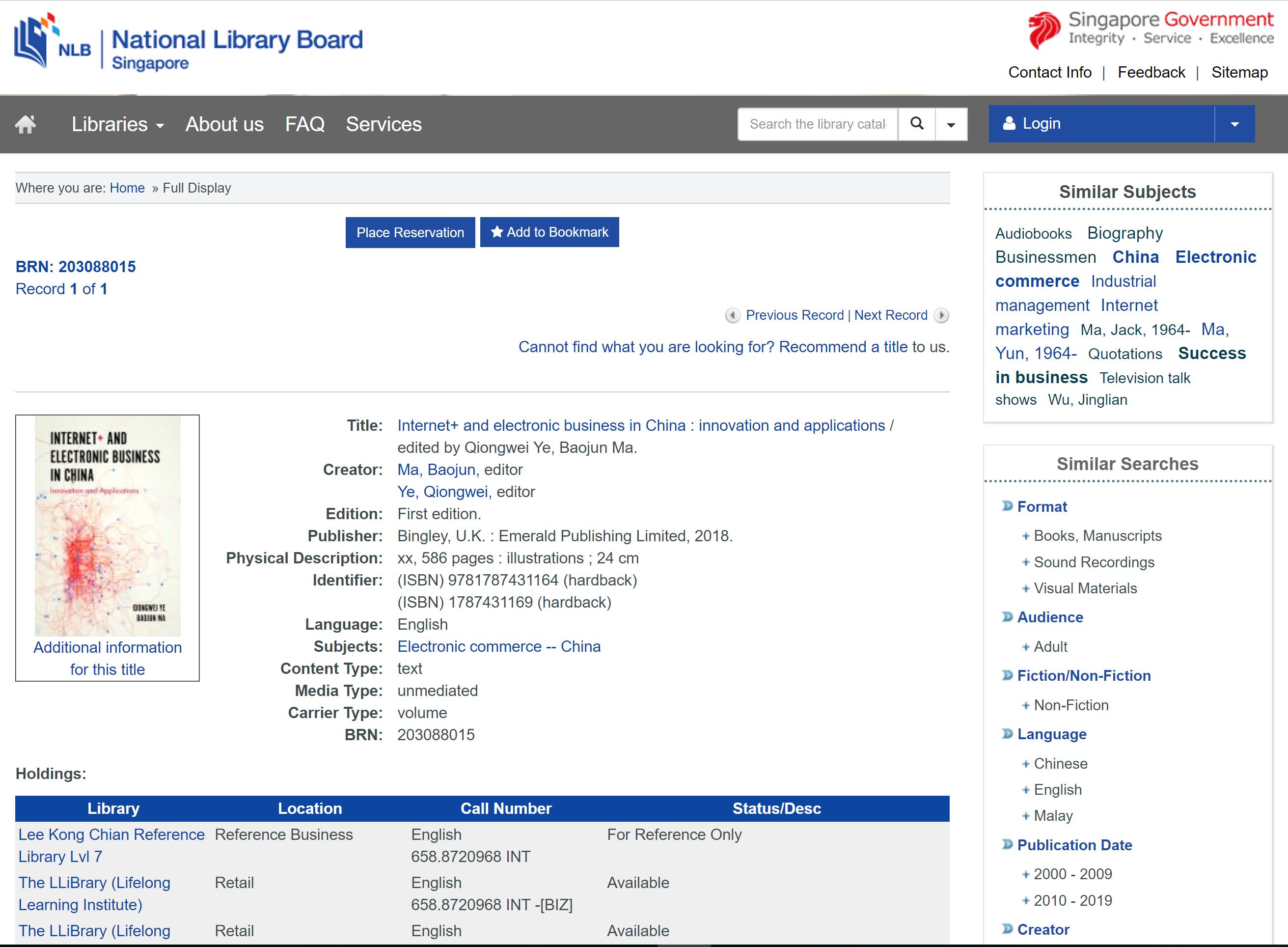This screenshot has width=1288, height=947.
Task: Click the magnifying glass search icon
Action: pyautogui.click(x=917, y=124)
